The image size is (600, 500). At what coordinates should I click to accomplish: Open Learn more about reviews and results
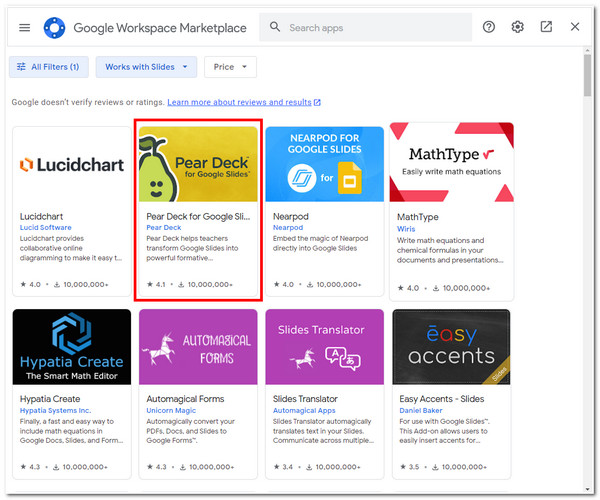click(244, 102)
